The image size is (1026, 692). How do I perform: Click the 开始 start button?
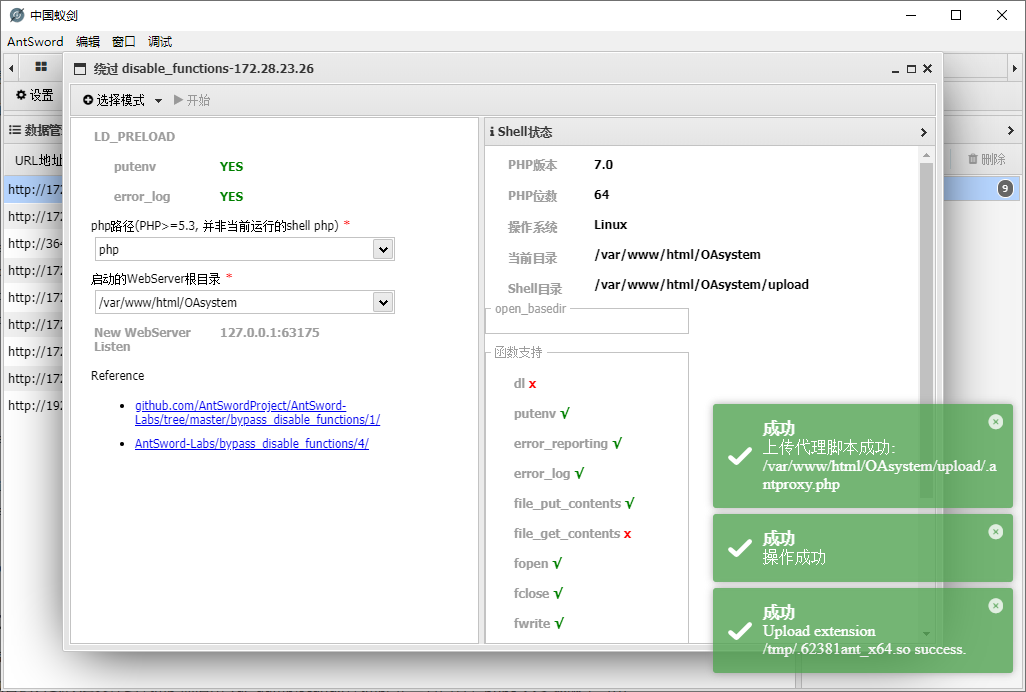[x=192, y=101]
